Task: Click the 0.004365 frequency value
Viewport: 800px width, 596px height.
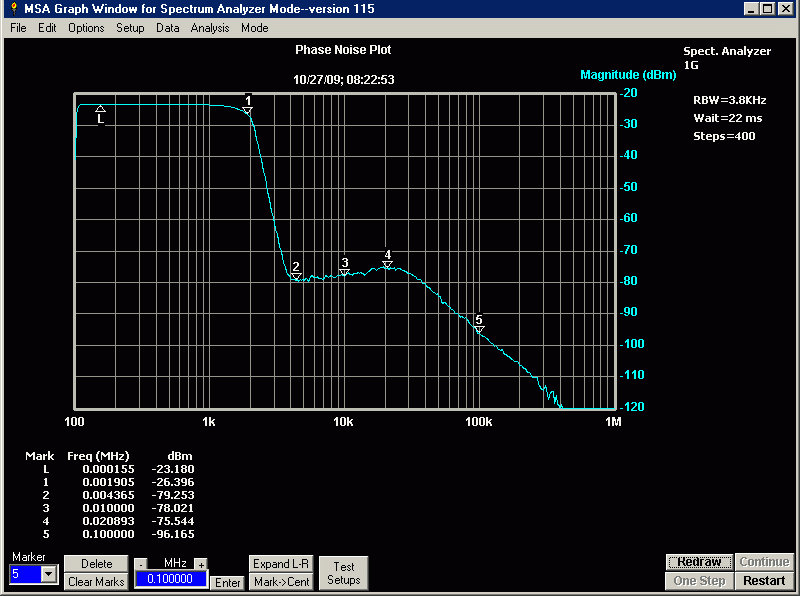Action: coord(108,495)
